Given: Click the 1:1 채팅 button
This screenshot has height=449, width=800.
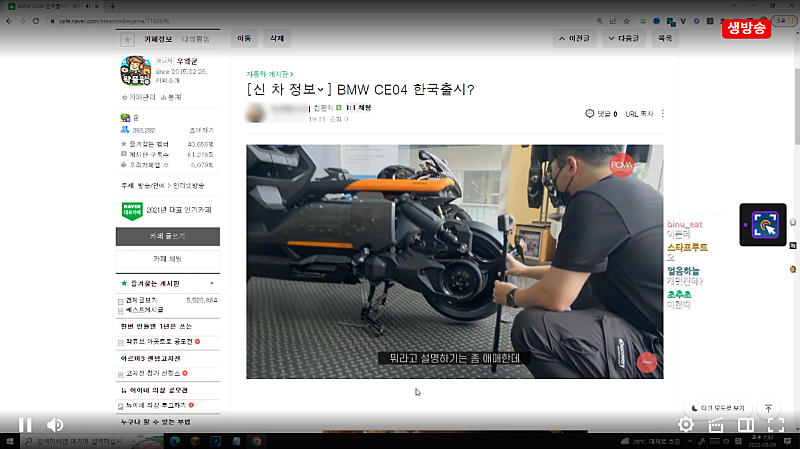Looking at the screenshot, I should (x=358, y=108).
